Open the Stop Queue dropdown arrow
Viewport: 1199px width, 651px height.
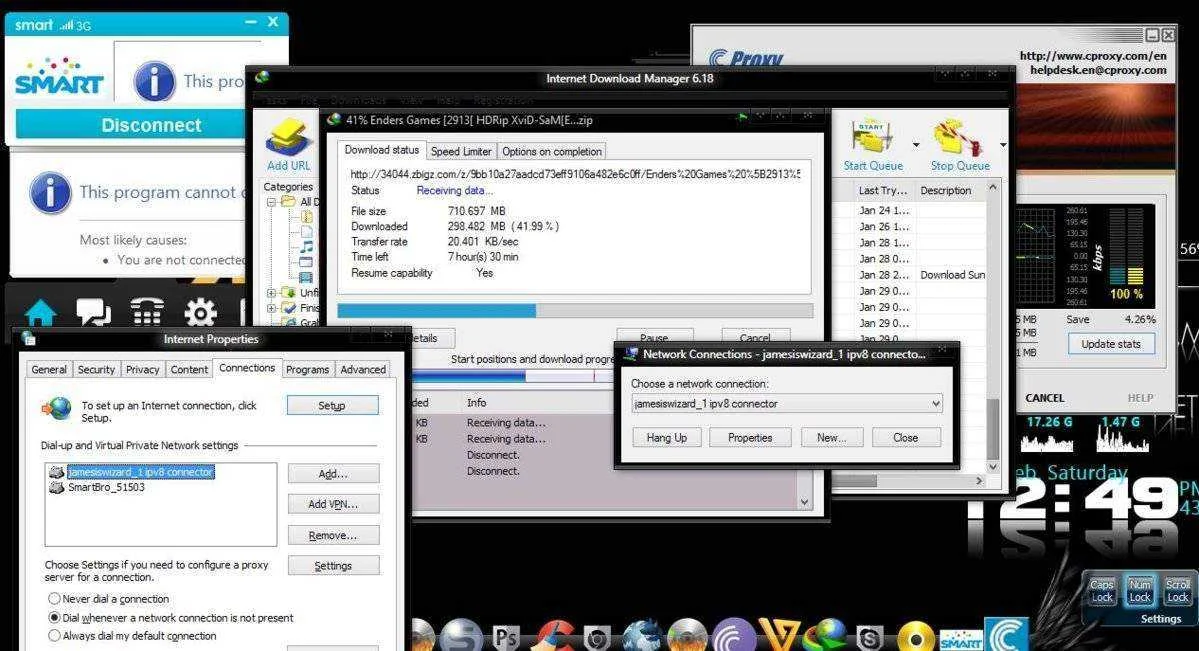pyautogui.click(x=1002, y=145)
